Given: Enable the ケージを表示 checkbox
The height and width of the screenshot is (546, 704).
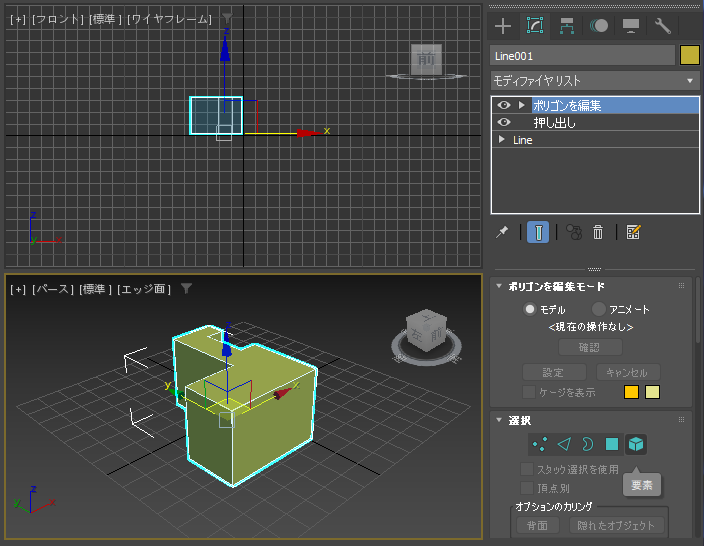Looking at the screenshot, I should click(x=528, y=392).
